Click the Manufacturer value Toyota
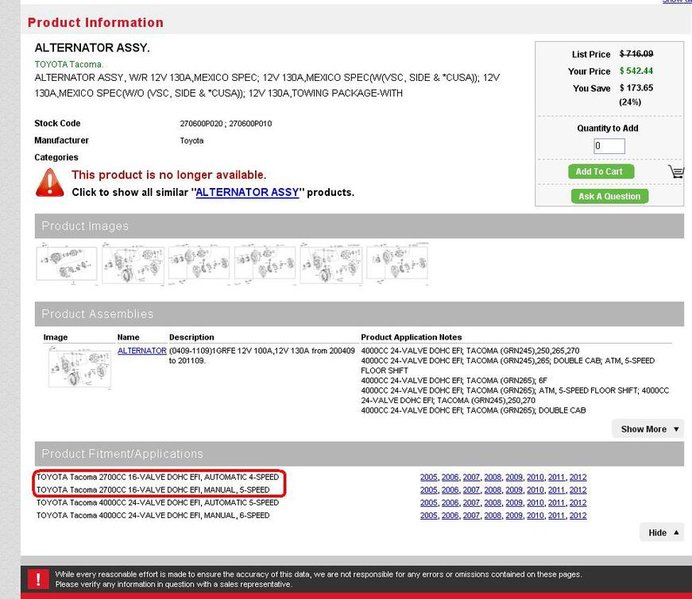This screenshot has width=692, height=599. [192, 141]
